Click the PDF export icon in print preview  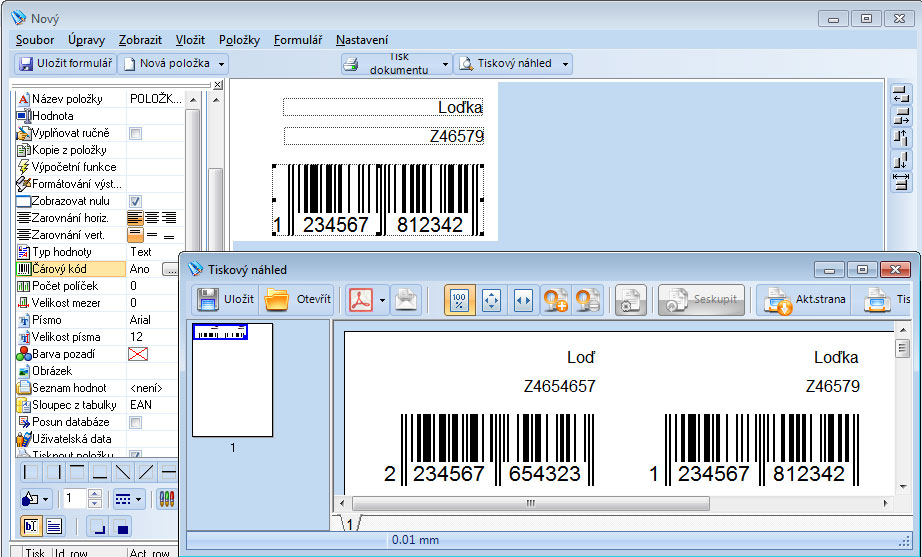click(360, 300)
